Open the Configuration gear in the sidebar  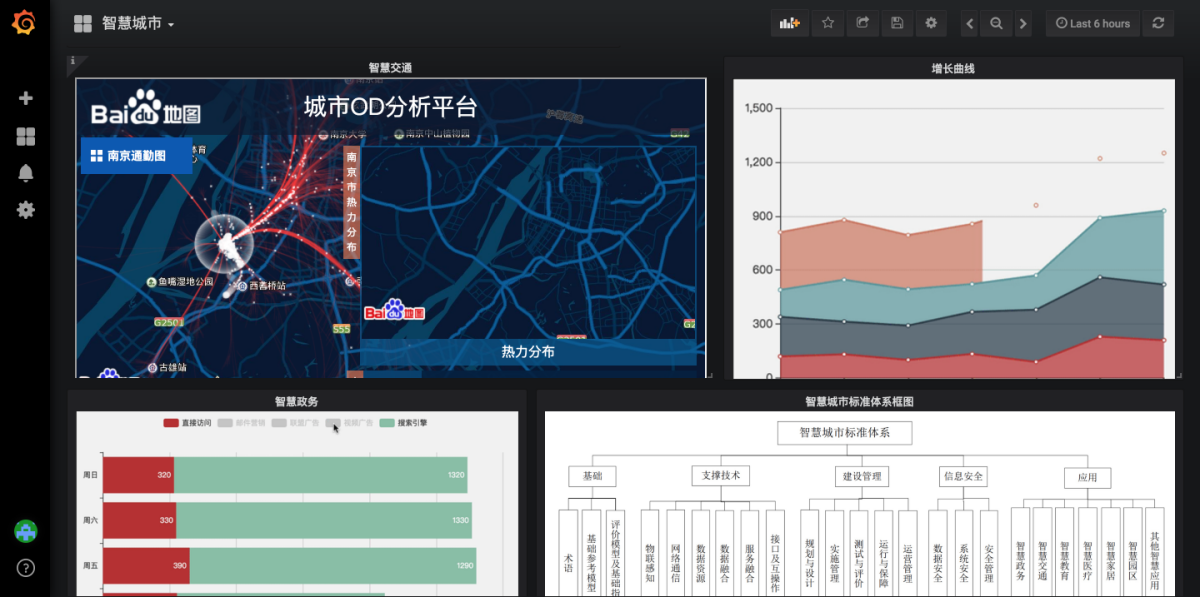coord(26,210)
